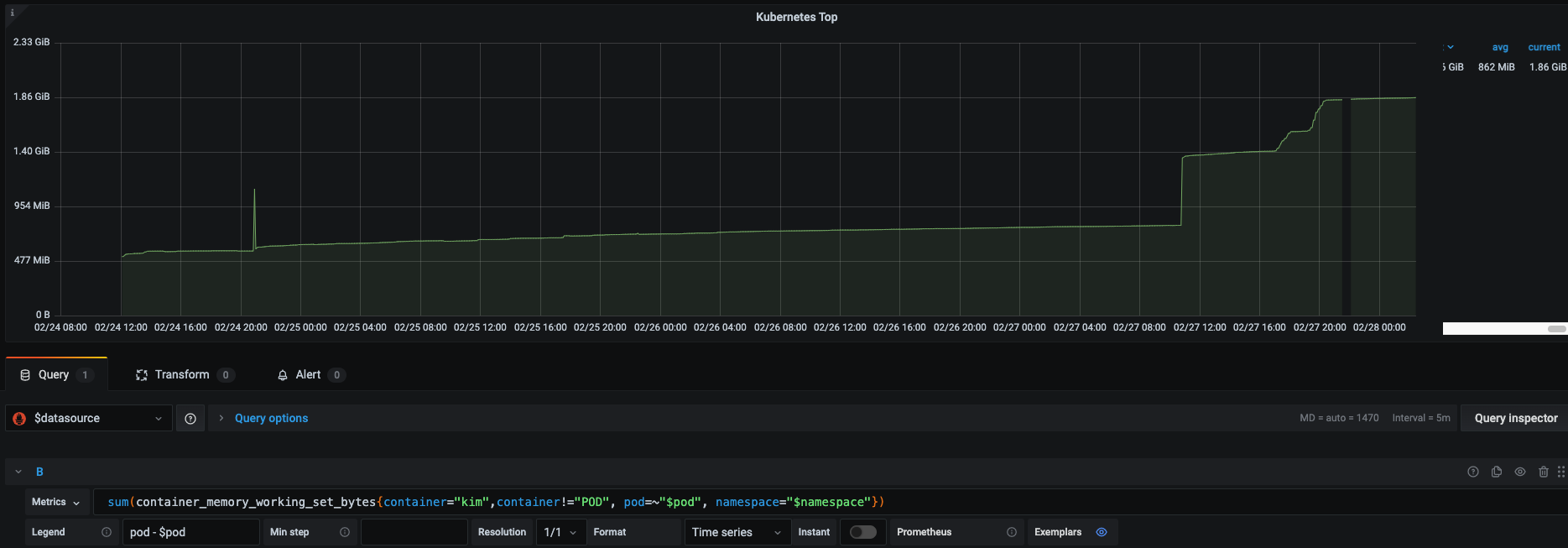
Task: Hide query B using the eye icon
Action: click(1519, 472)
